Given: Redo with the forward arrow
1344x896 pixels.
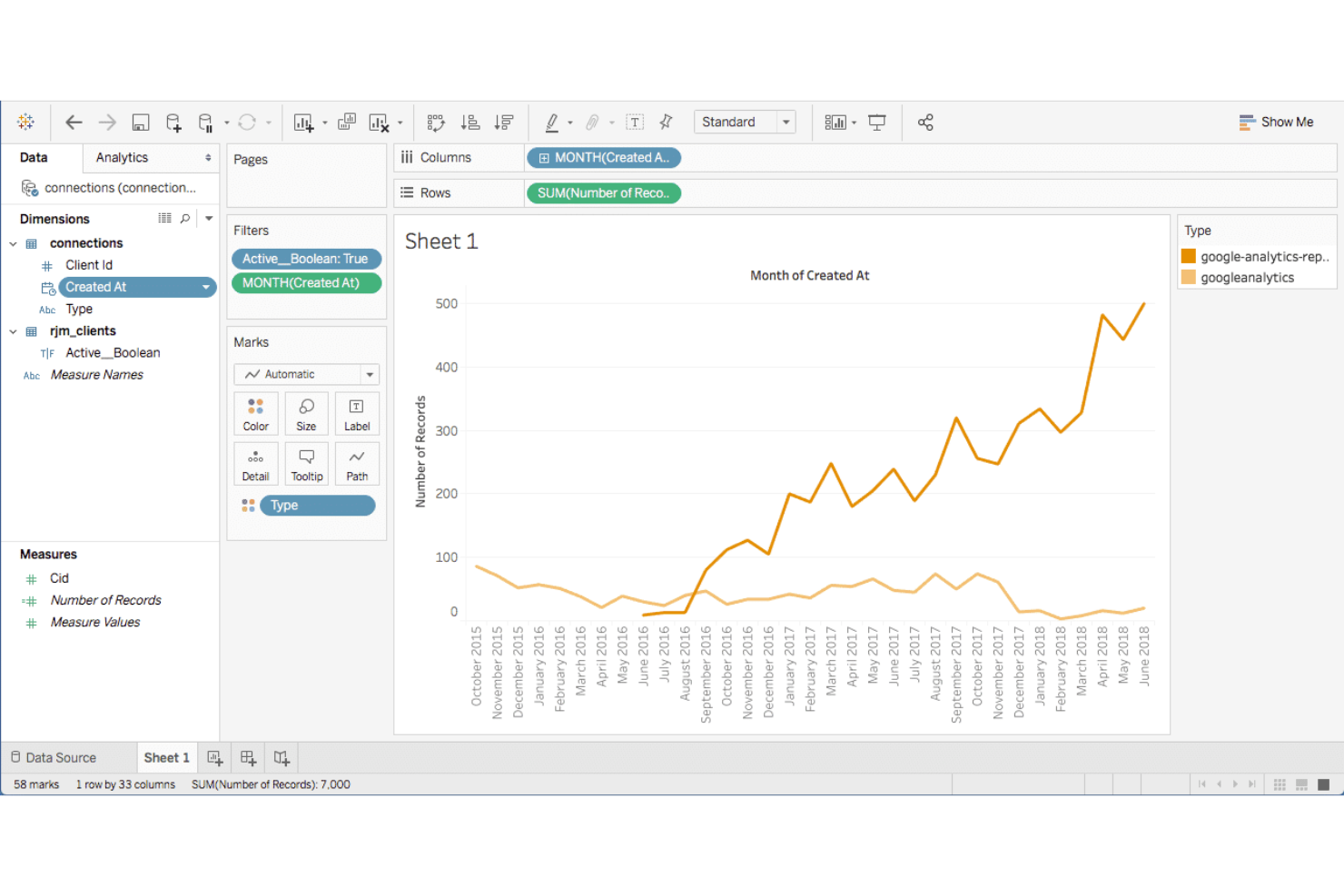Looking at the screenshot, I should pos(107,122).
